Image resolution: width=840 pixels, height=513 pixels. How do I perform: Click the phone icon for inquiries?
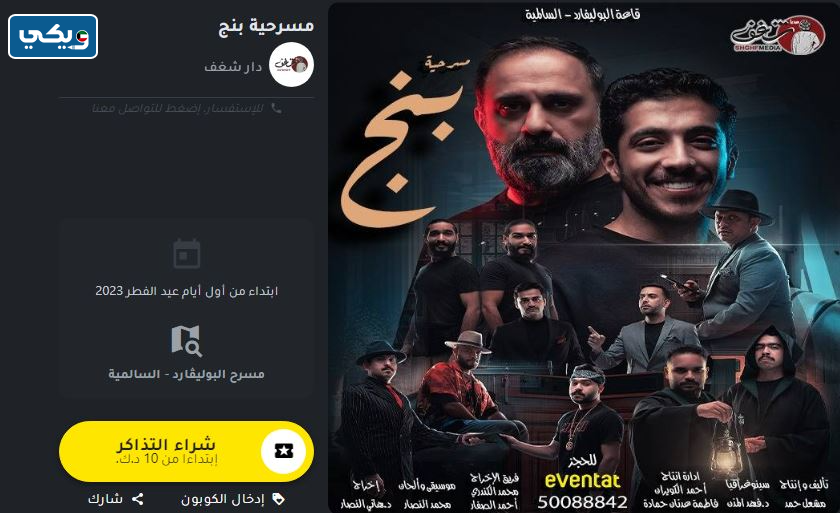pos(276,108)
